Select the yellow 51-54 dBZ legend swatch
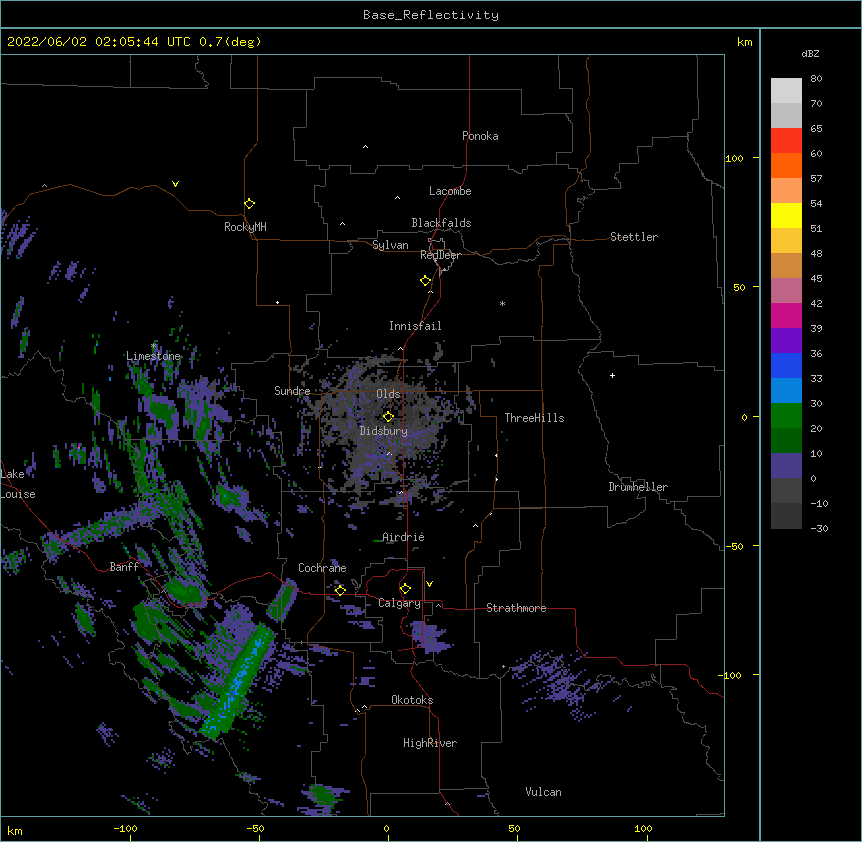 click(x=786, y=215)
